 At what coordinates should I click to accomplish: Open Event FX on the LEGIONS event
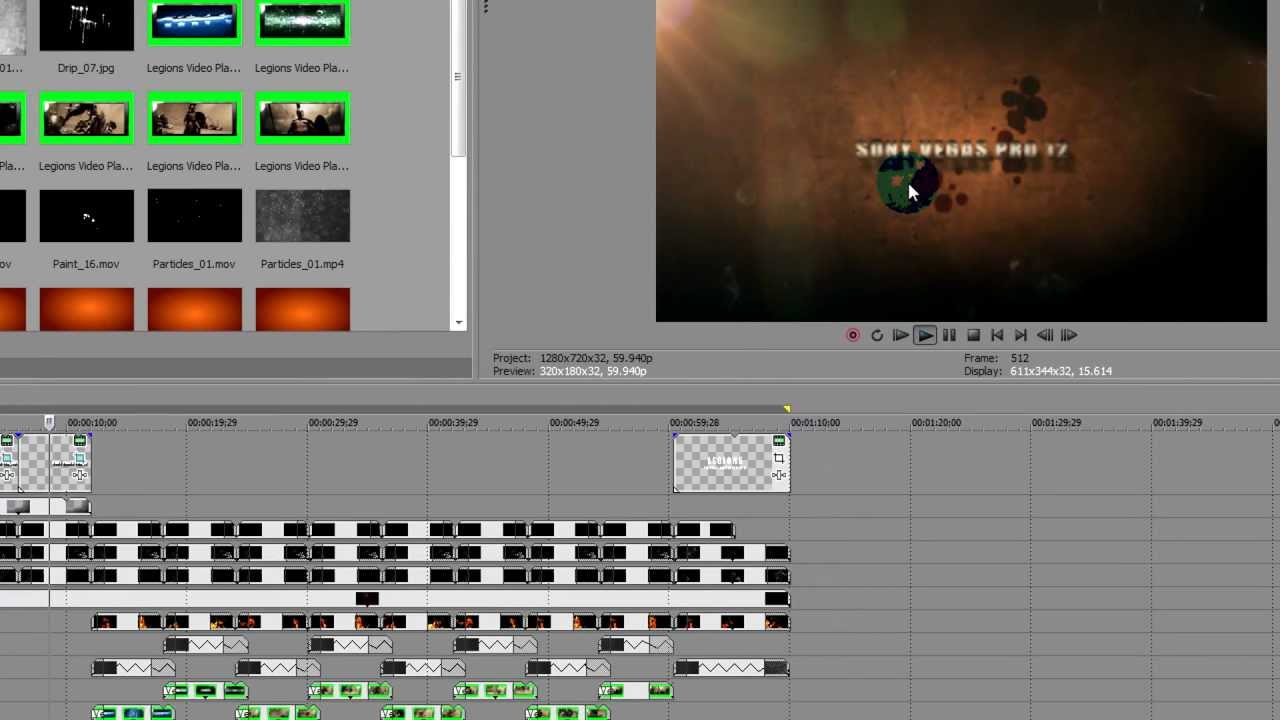pos(779,475)
